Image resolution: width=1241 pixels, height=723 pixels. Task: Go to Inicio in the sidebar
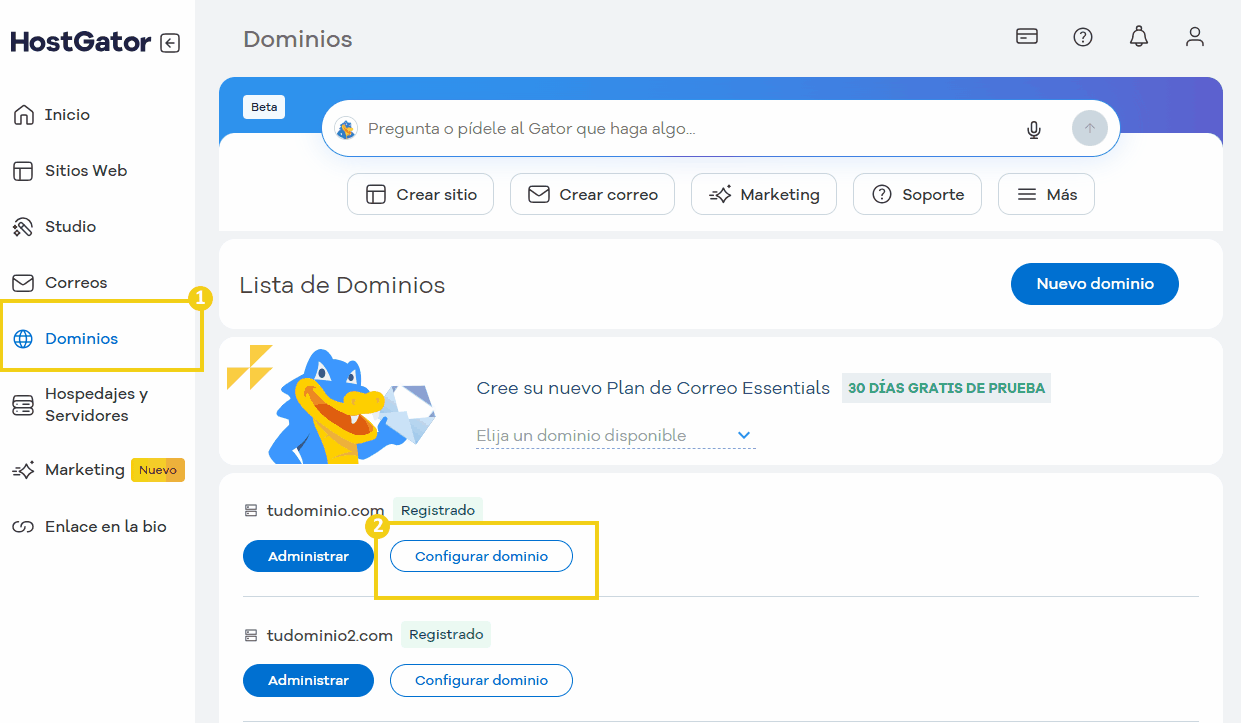67,115
